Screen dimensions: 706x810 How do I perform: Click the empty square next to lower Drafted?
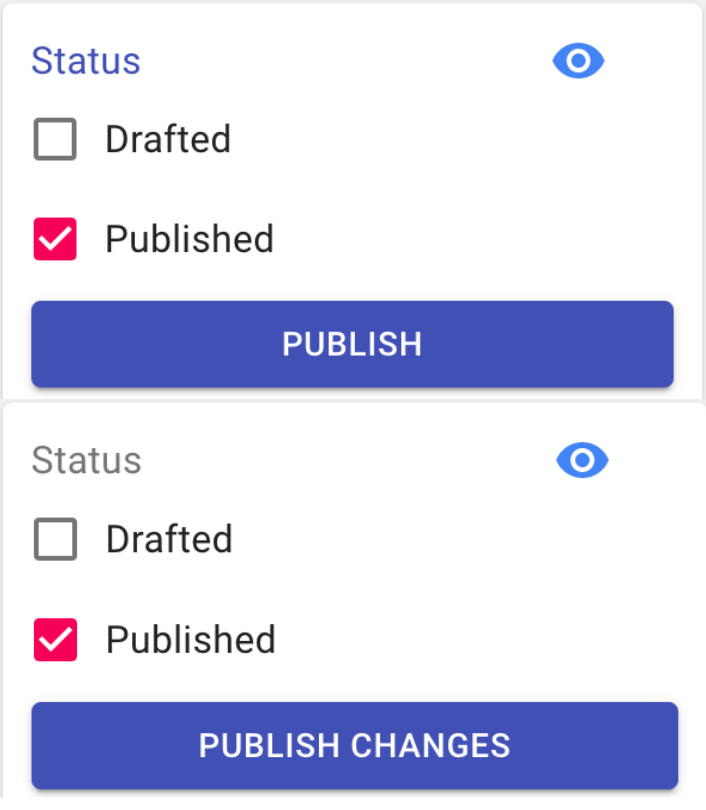click(55, 540)
